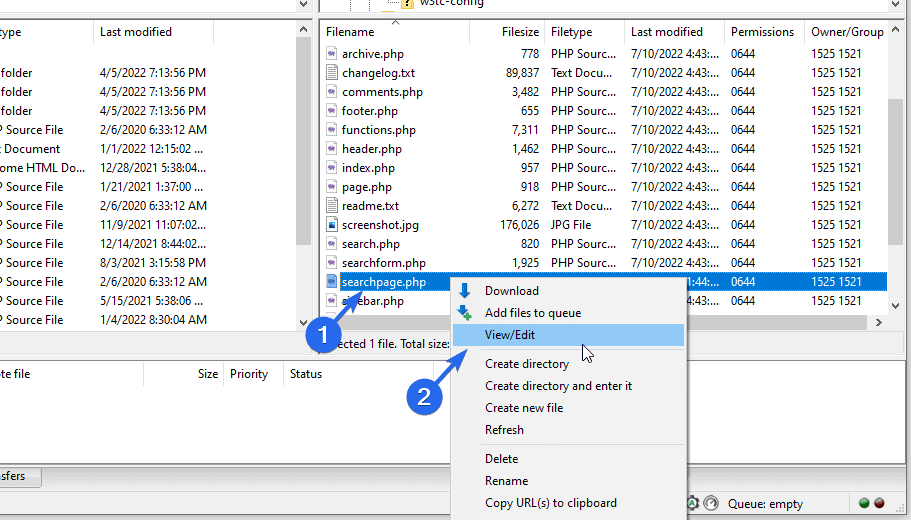Click the searchpage.php file icon

click(332, 282)
